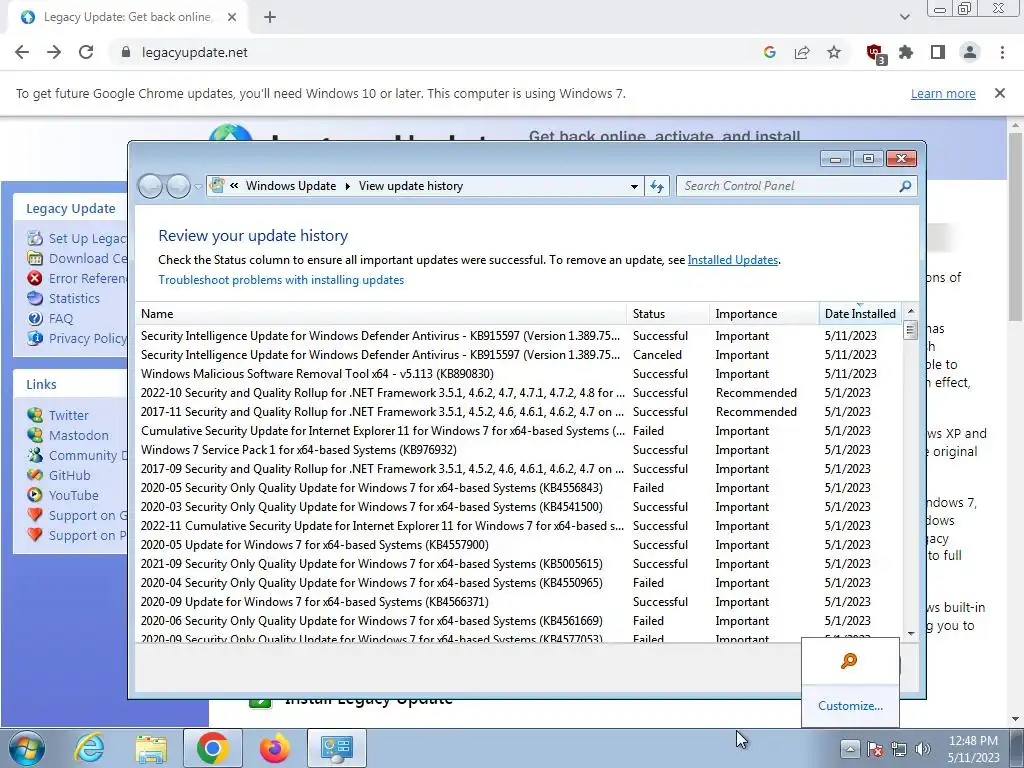Open FAQ link in website sidebar
This screenshot has width=1024, height=768.
61,319
